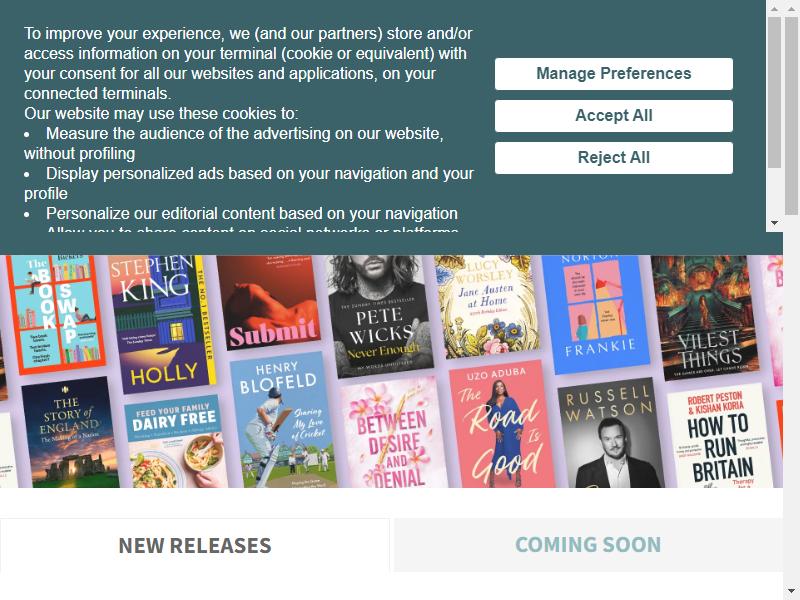
Task: Open The Story of England cover
Action: (70, 433)
